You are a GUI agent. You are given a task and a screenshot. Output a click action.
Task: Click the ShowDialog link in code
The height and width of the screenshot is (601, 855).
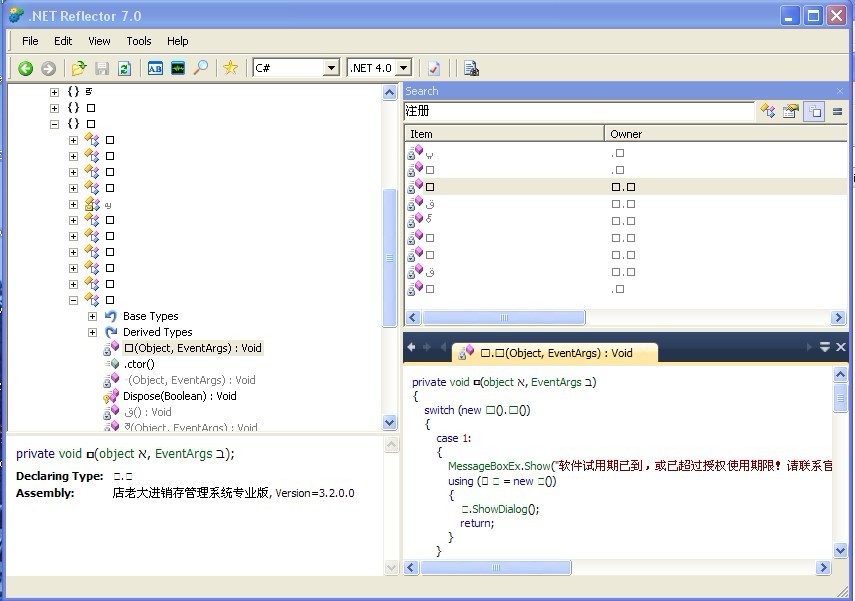(x=499, y=509)
